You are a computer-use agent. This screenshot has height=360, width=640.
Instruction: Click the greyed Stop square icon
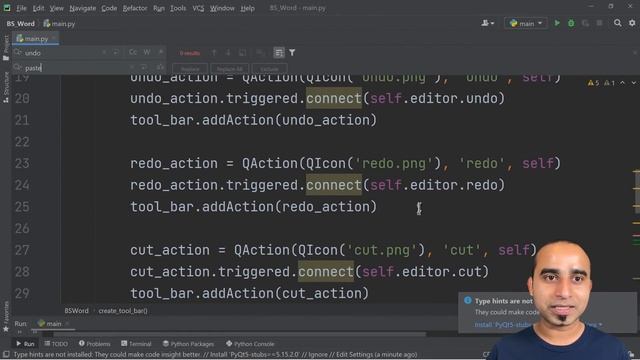(599, 23)
